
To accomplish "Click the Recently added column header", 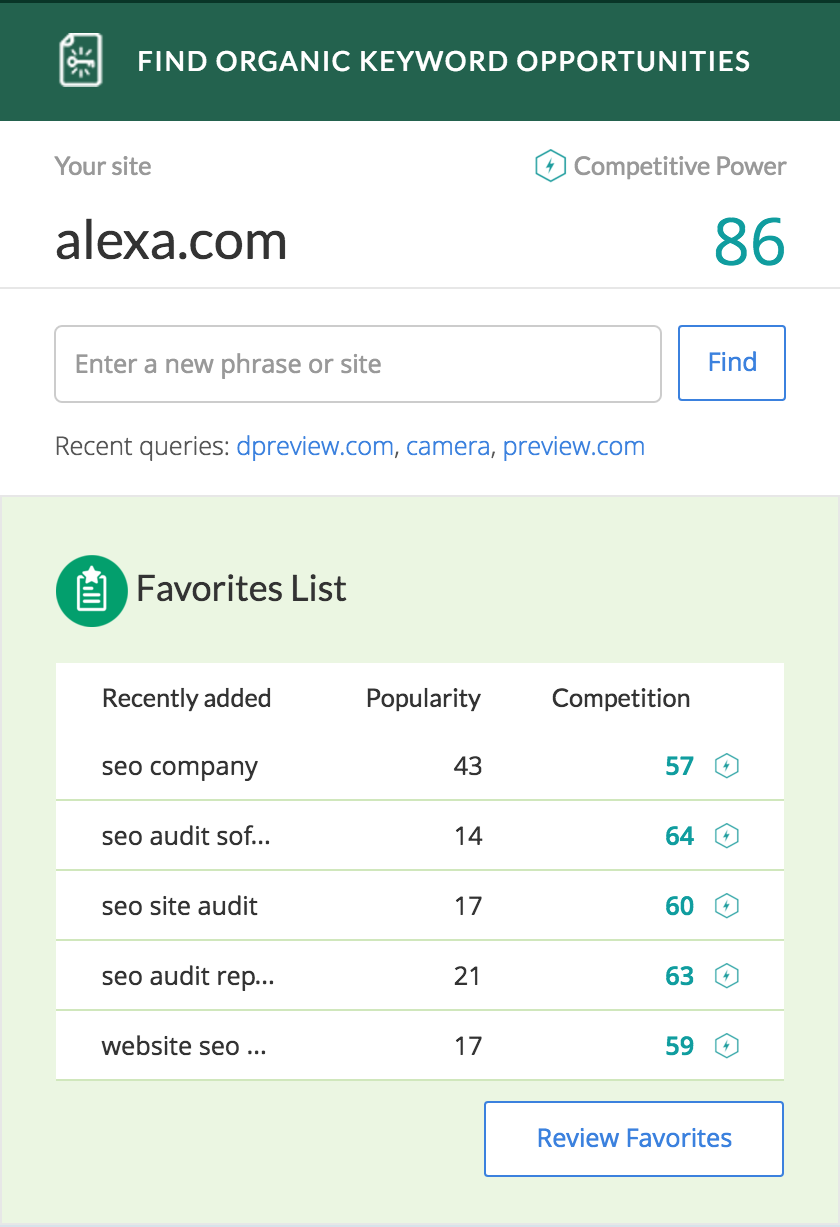I will [x=186, y=698].
